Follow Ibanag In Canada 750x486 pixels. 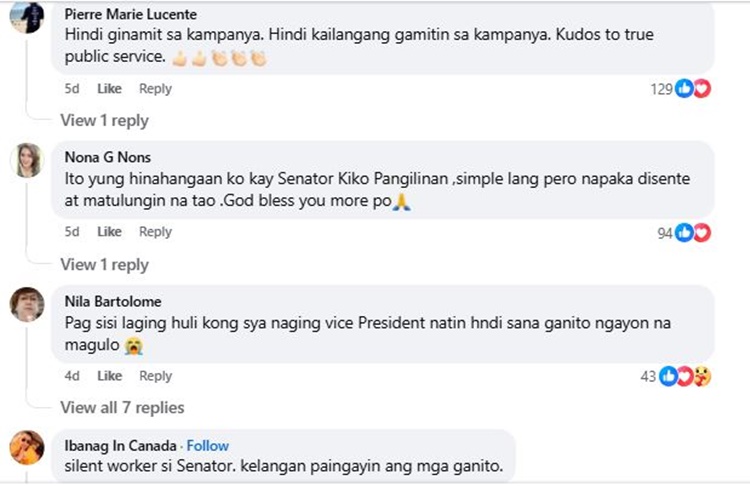tap(208, 446)
